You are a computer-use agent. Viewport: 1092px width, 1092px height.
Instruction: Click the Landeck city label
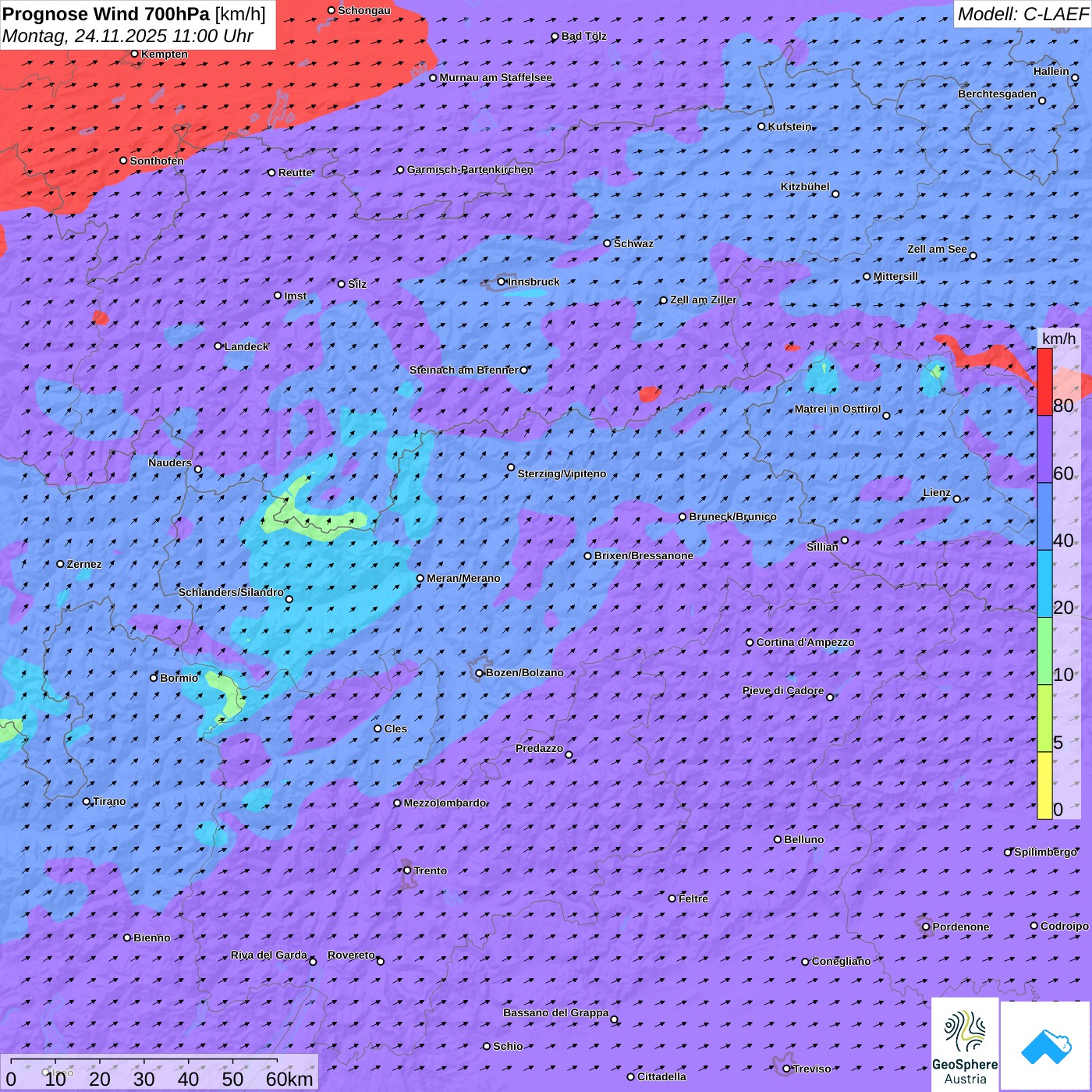[246, 346]
